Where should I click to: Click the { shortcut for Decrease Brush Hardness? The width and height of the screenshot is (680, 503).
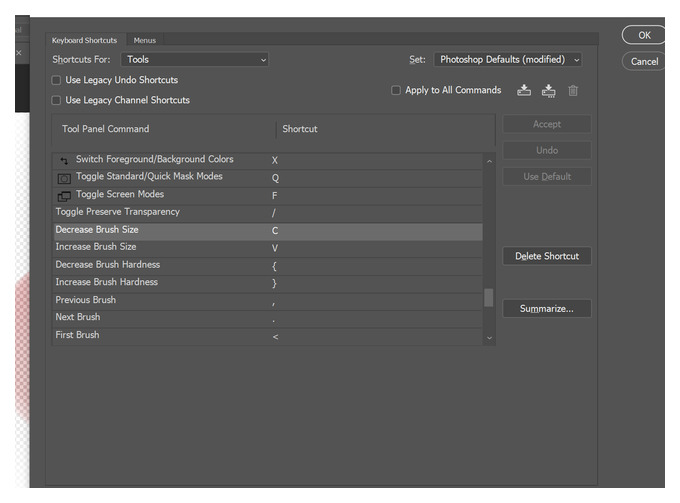[x=274, y=266]
